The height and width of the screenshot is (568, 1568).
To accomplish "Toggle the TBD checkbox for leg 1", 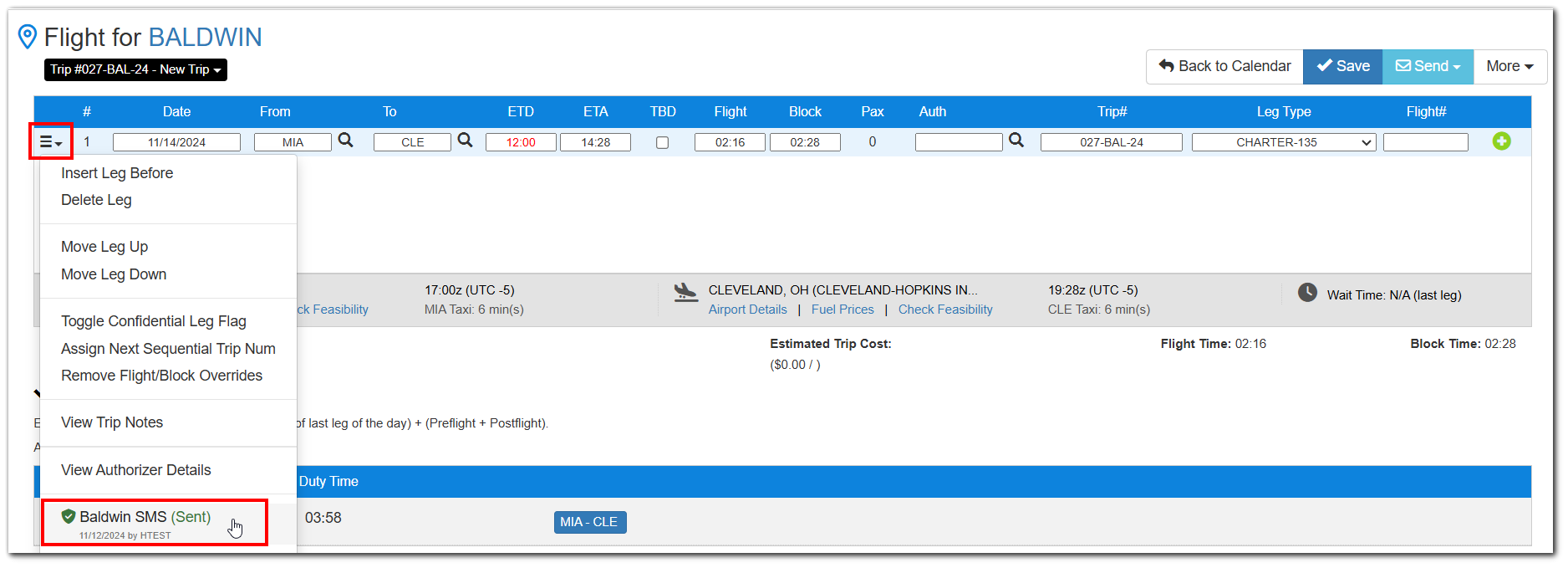I will (x=662, y=142).
